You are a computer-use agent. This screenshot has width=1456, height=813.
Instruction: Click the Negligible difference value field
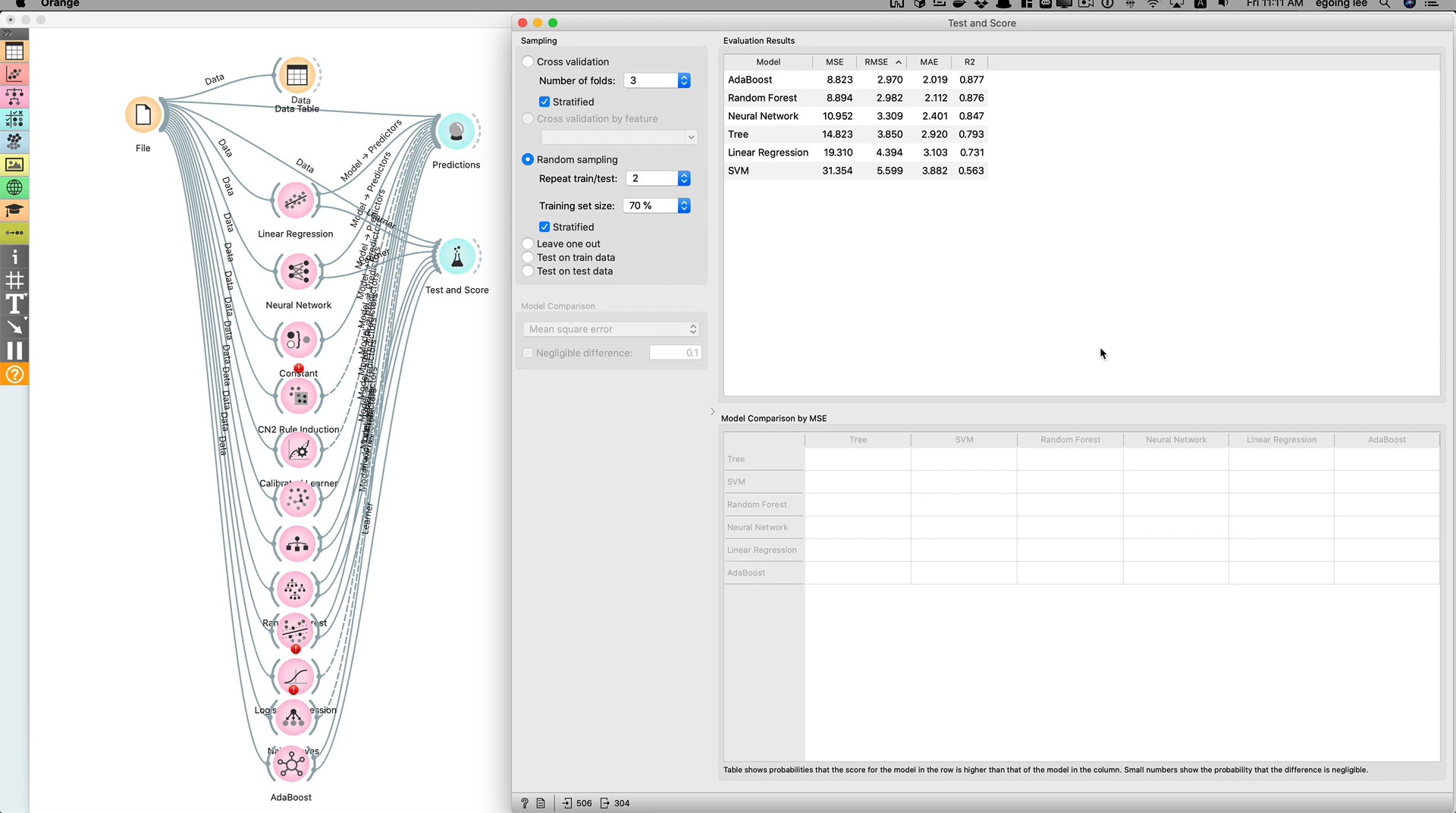tap(675, 353)
